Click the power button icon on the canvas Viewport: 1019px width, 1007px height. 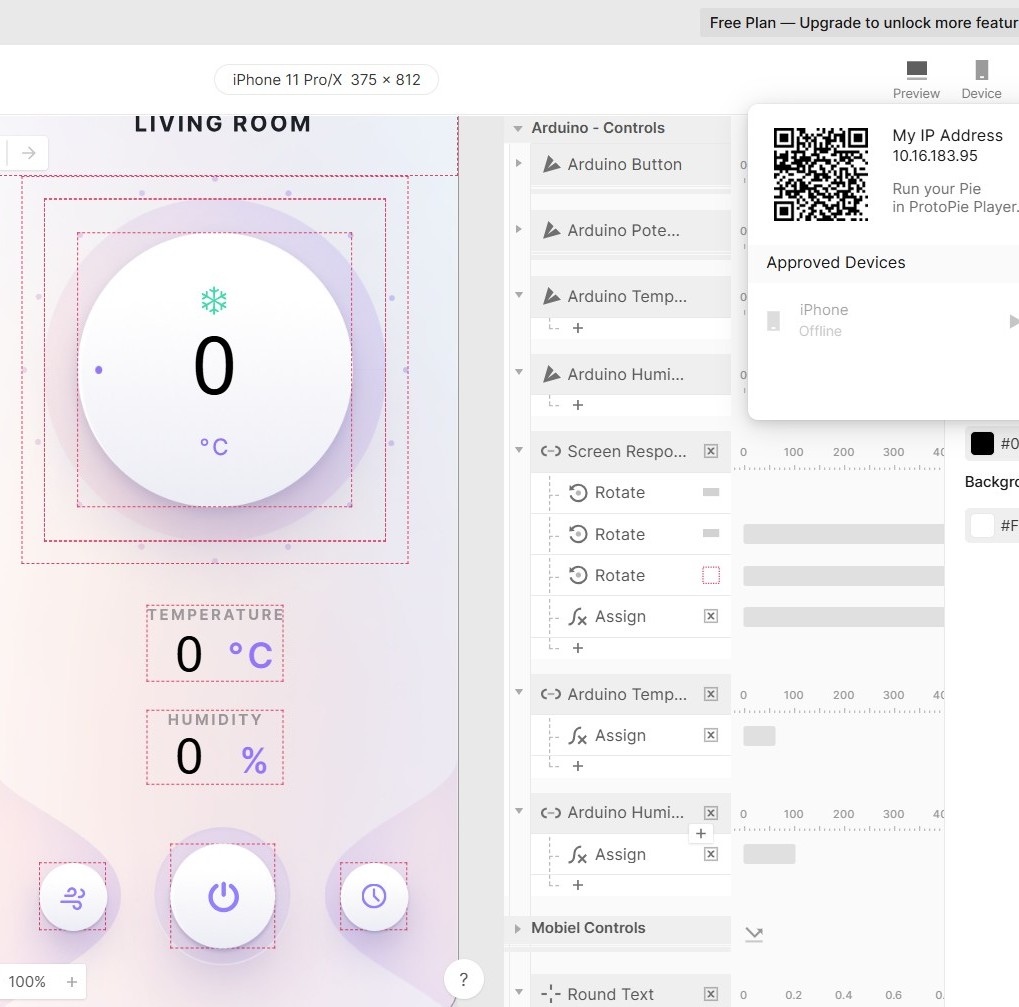(x=222, y=896)
